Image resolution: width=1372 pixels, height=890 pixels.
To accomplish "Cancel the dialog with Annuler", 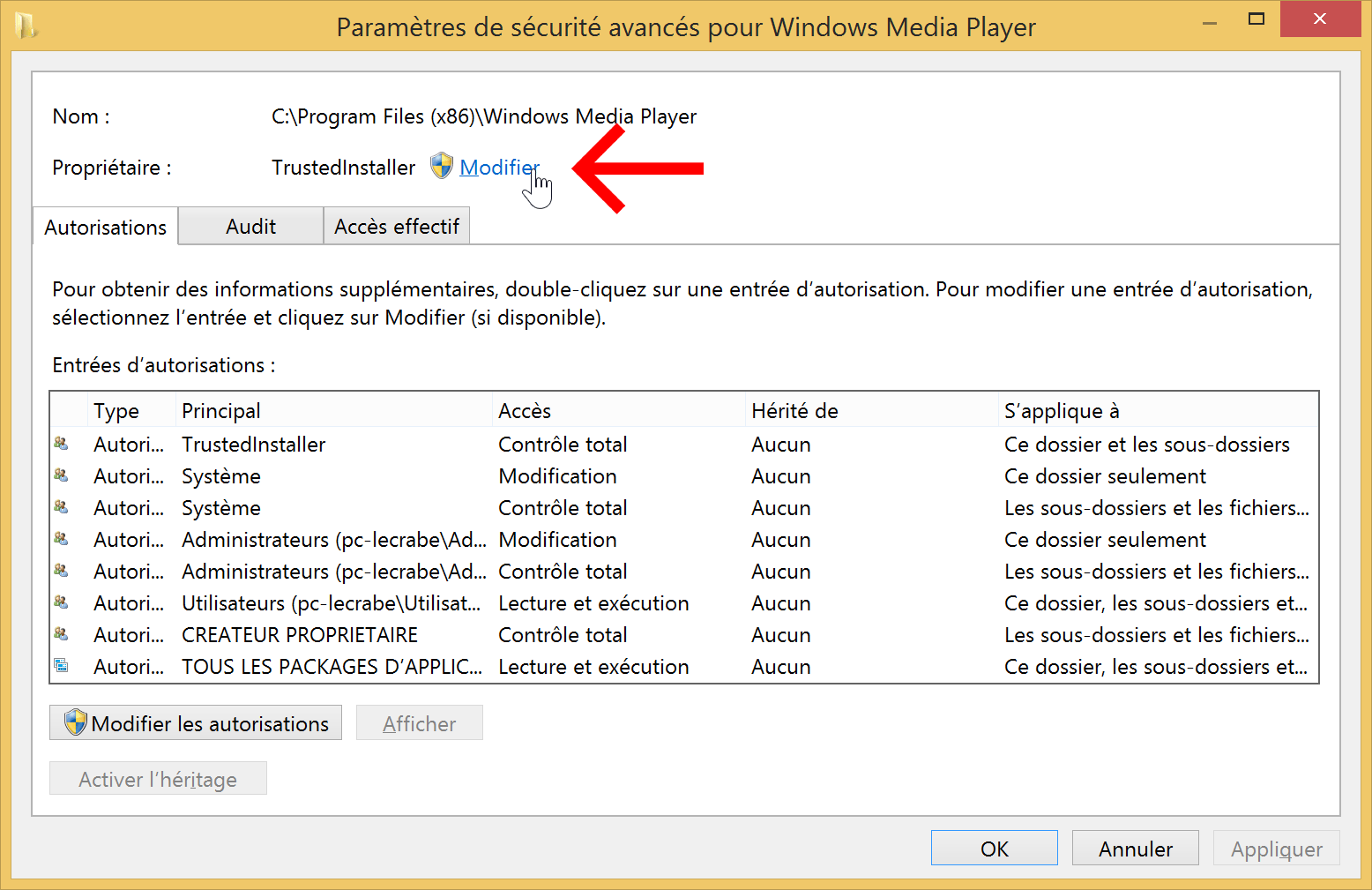I will coord(1135,849).
